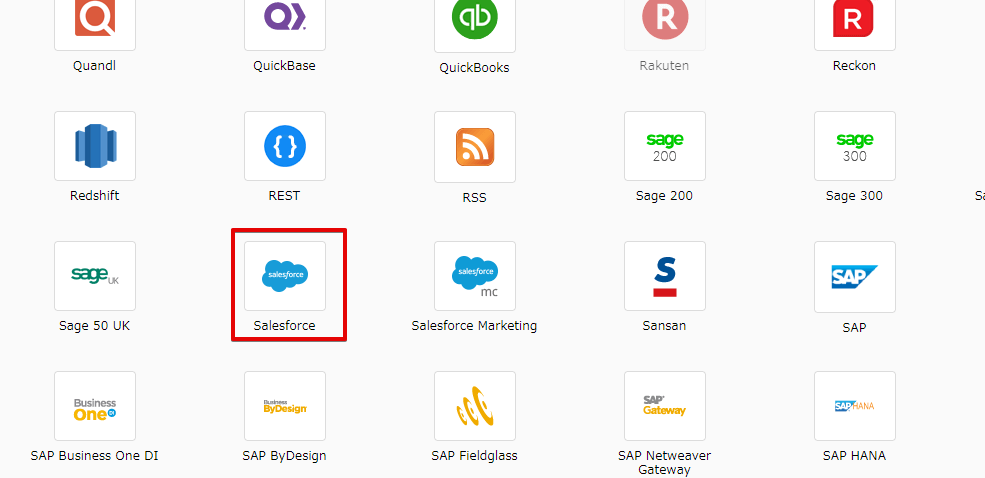Choose the Sage 200 icon
Viewport: 985px width, 478px height.
click(x=665, y=146)
